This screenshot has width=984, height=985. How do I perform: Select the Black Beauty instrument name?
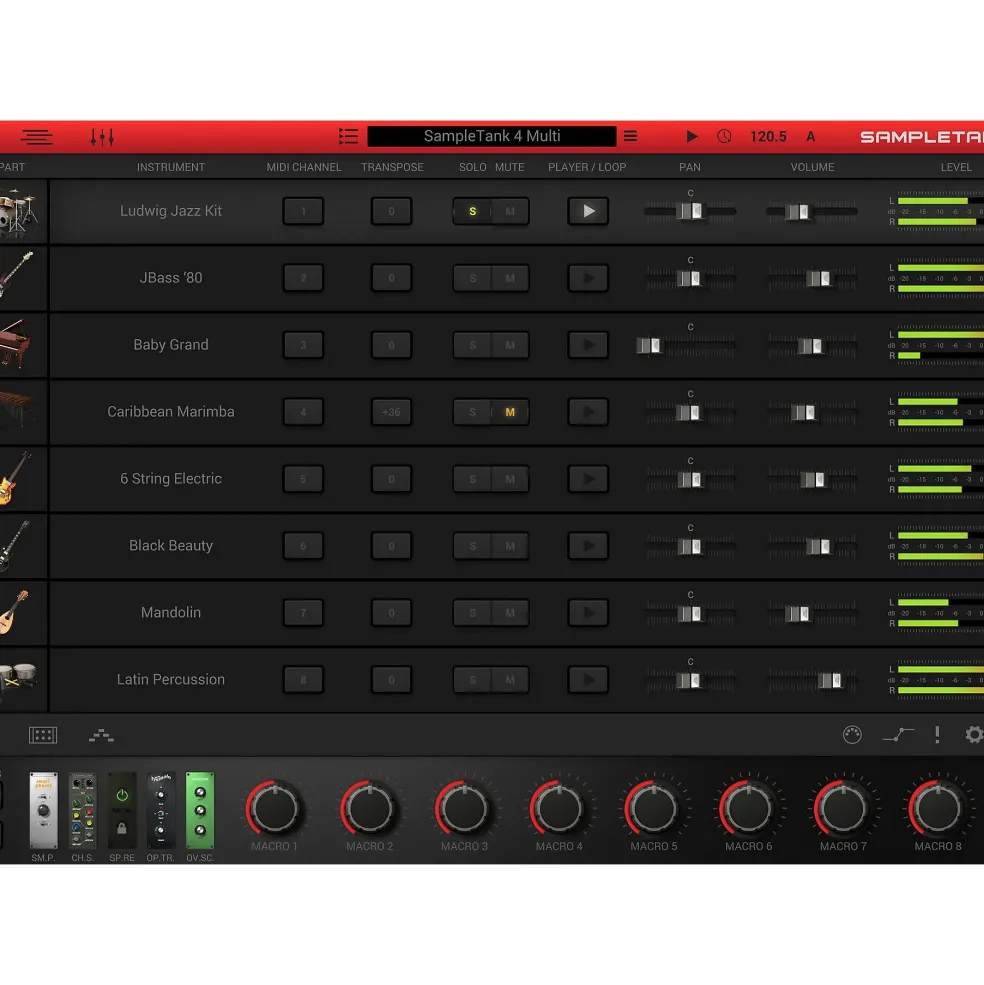pos(171,545)
